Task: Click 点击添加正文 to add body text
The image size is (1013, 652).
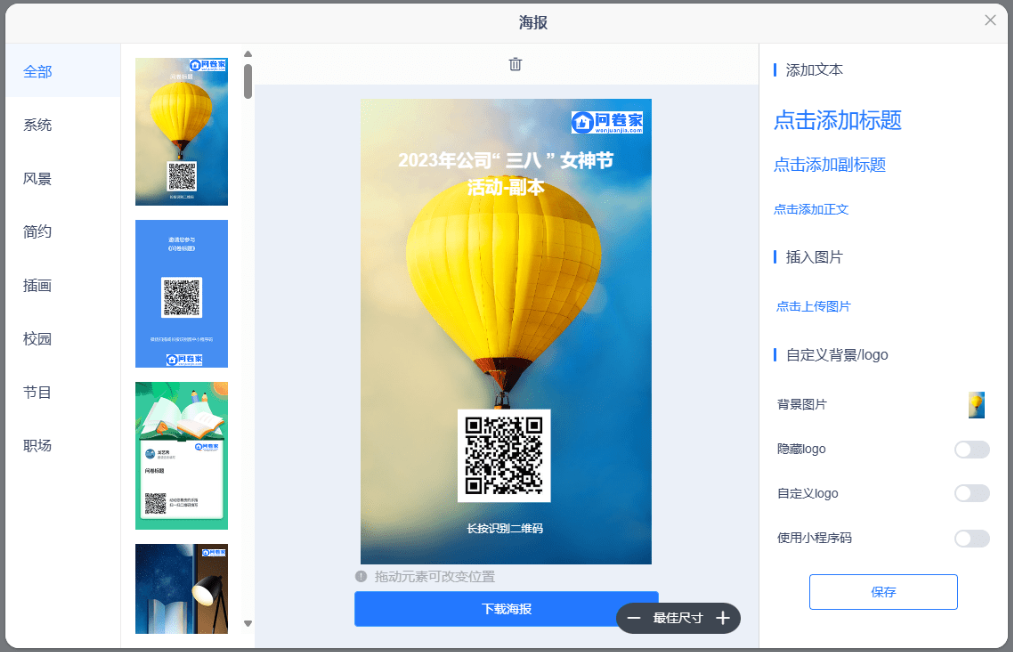Action: click(x=811, y=209)
